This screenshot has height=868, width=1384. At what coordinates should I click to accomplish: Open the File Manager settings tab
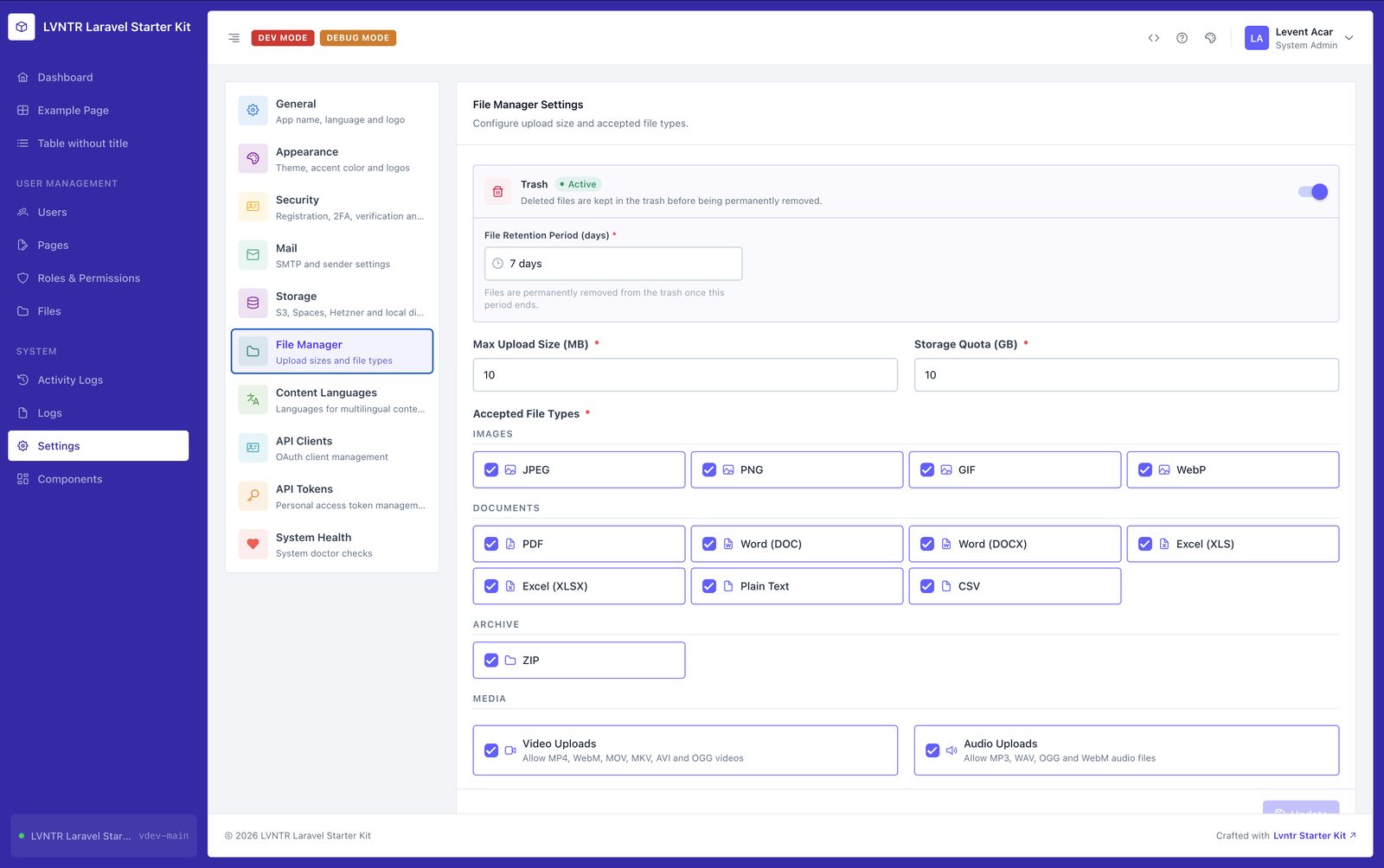point(332,351)
